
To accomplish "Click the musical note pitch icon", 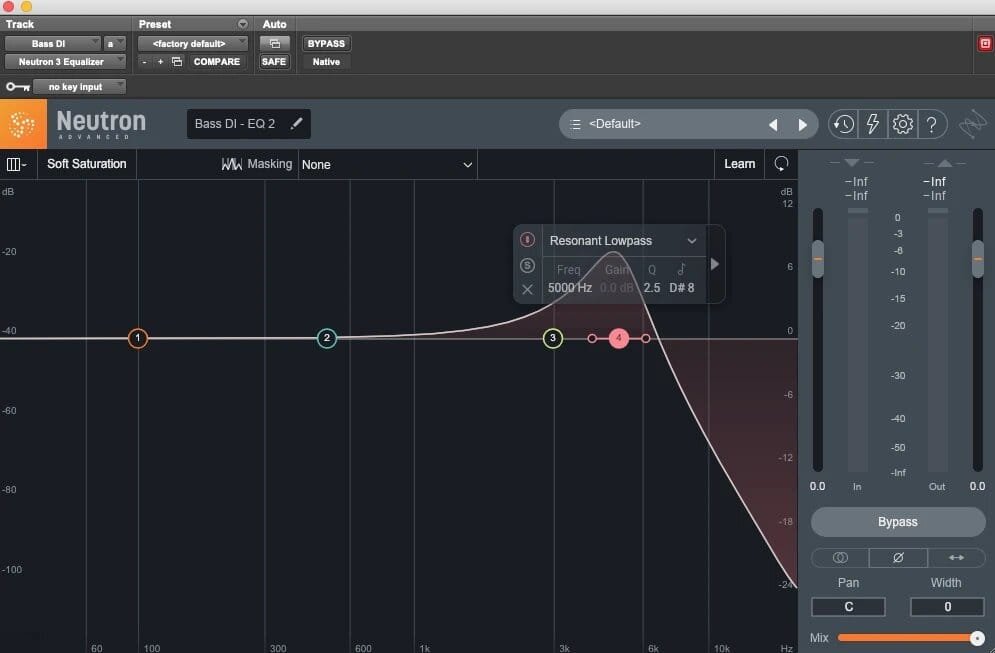I will (x=681, y=270).
